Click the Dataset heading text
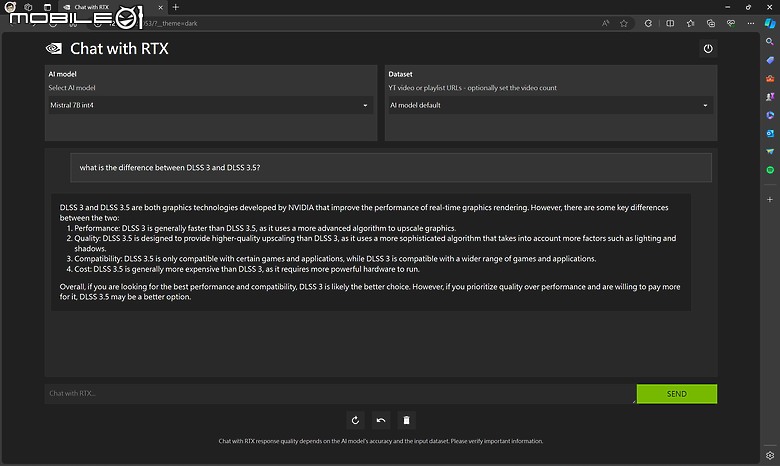Screen dimensions: 780x466 pos(400,74)
